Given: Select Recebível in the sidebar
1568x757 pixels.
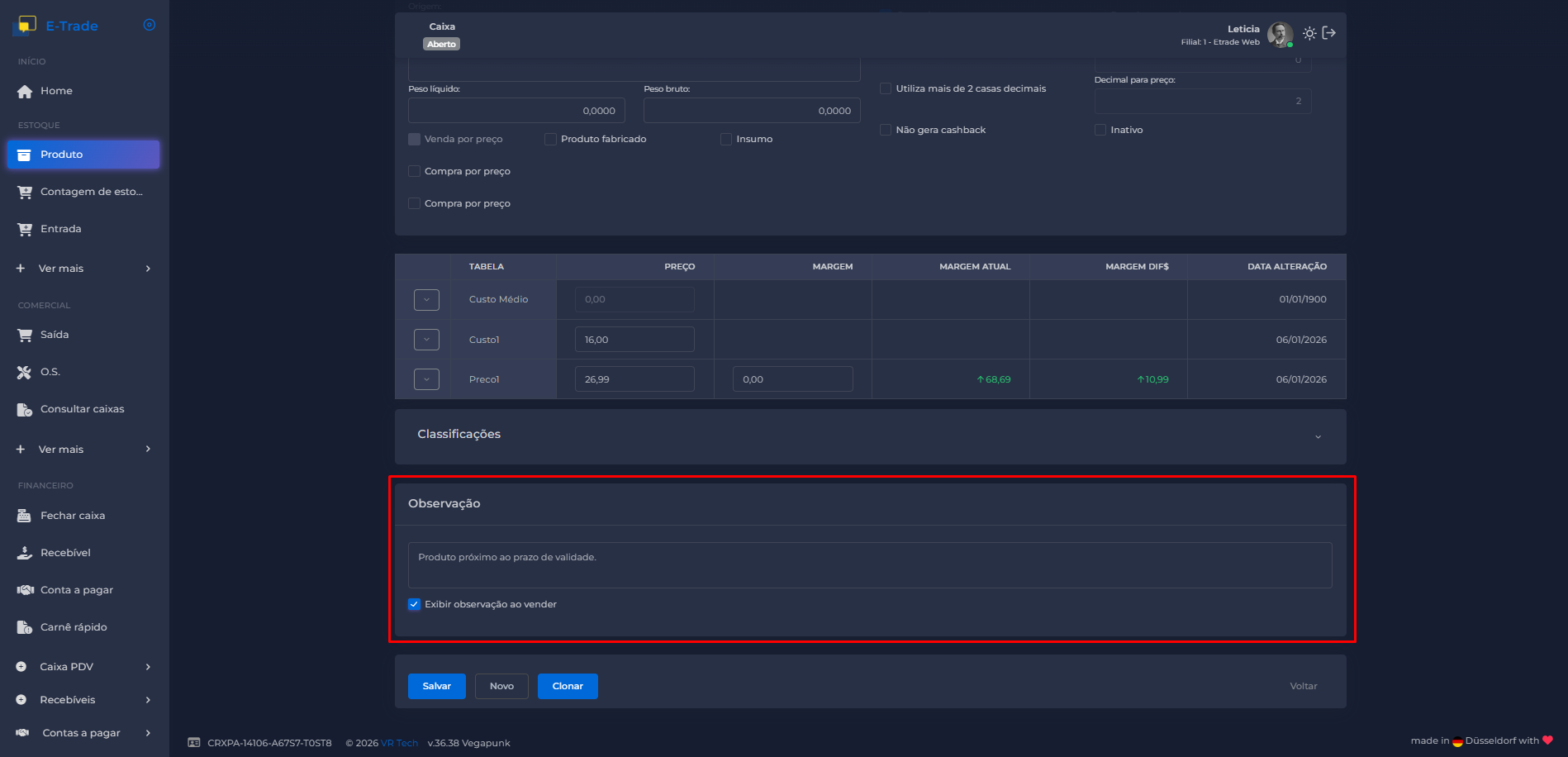Looking at the screenshot, I should point(65,553).
